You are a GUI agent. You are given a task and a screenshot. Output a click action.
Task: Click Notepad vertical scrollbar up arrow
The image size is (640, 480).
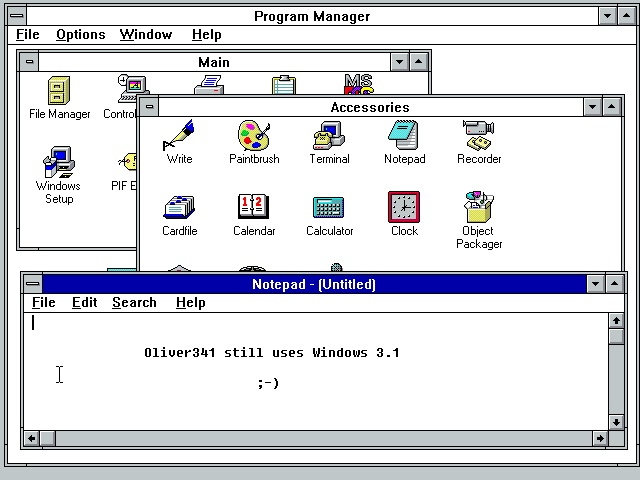[616, 321]
